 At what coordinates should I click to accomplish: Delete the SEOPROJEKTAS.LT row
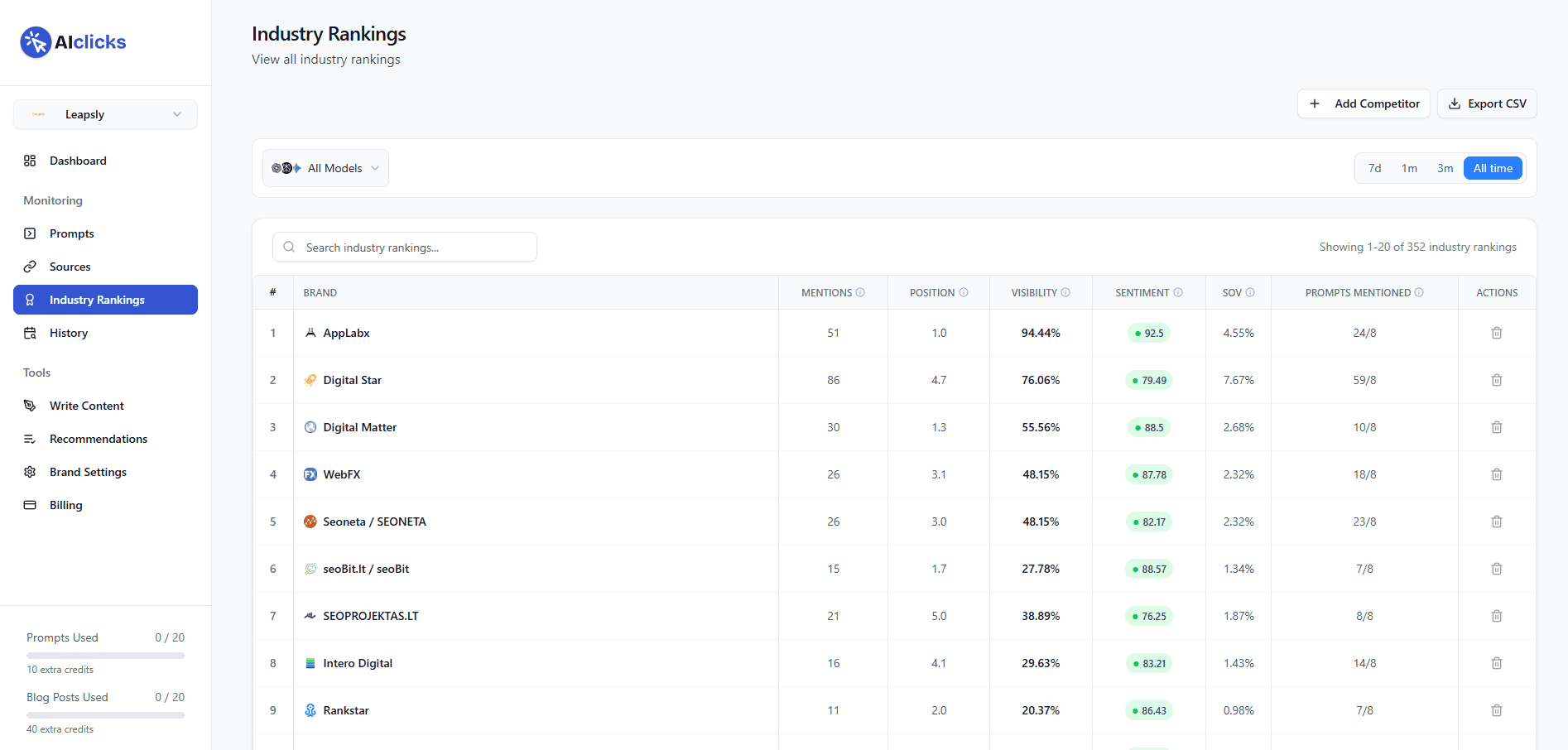click(x=1497, y=616)
